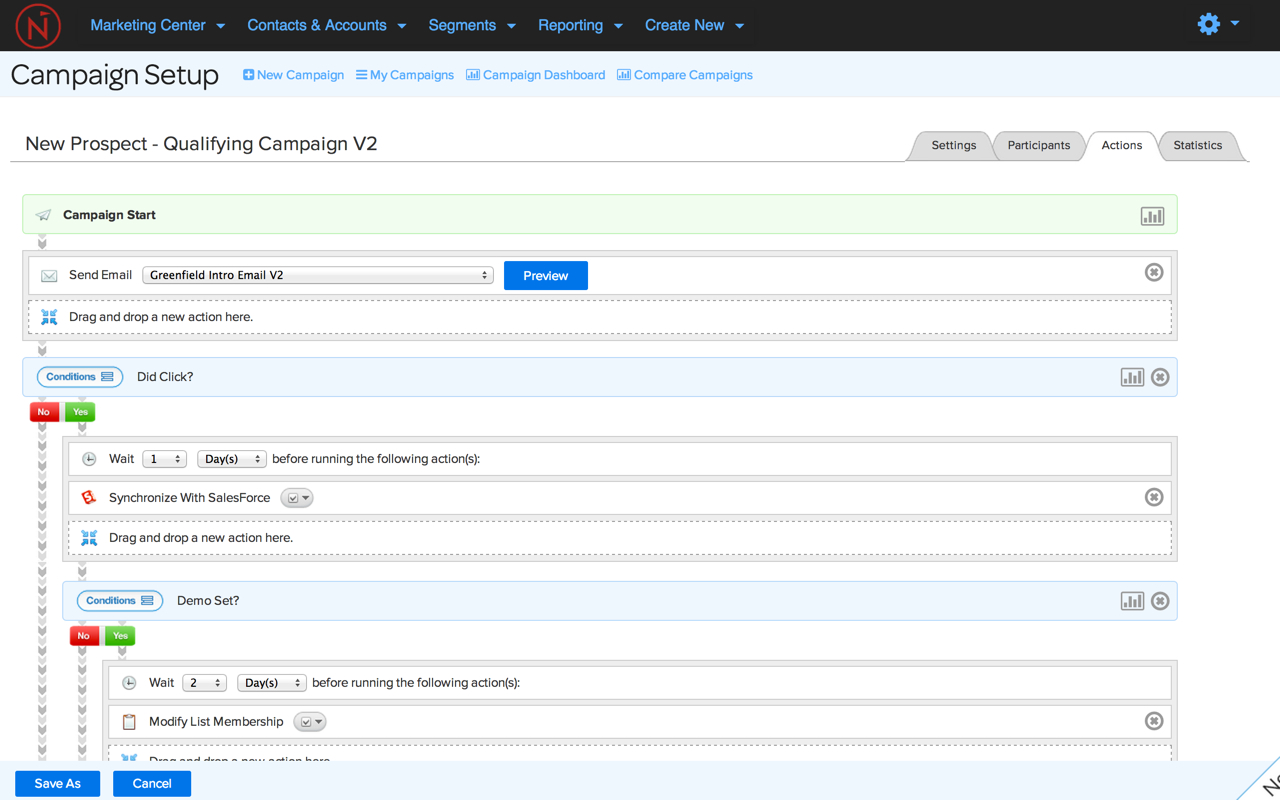Click the drop zone below Send Email
Screen dimensions: 1280x800
600,317
